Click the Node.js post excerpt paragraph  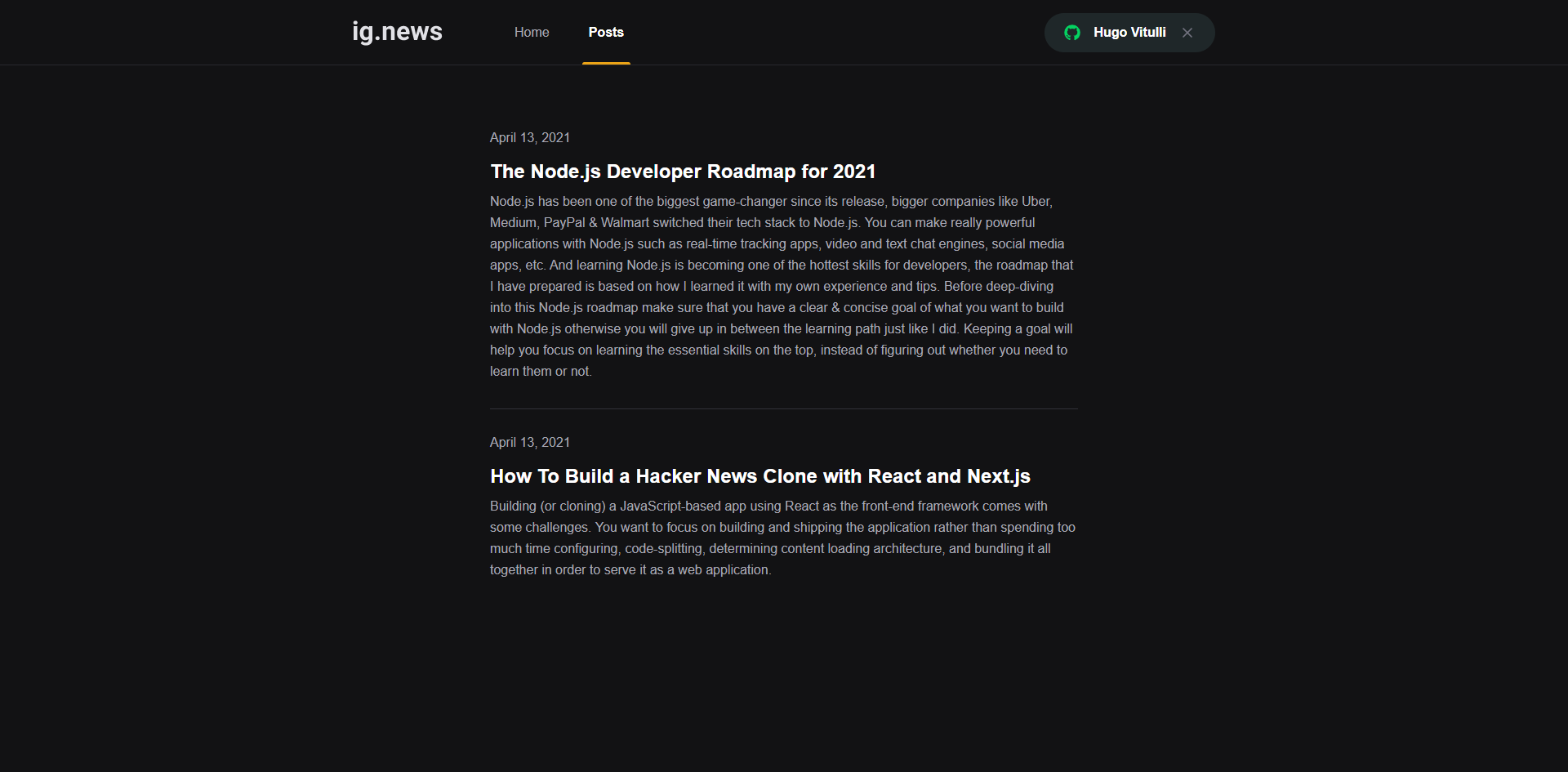(782, 286)
